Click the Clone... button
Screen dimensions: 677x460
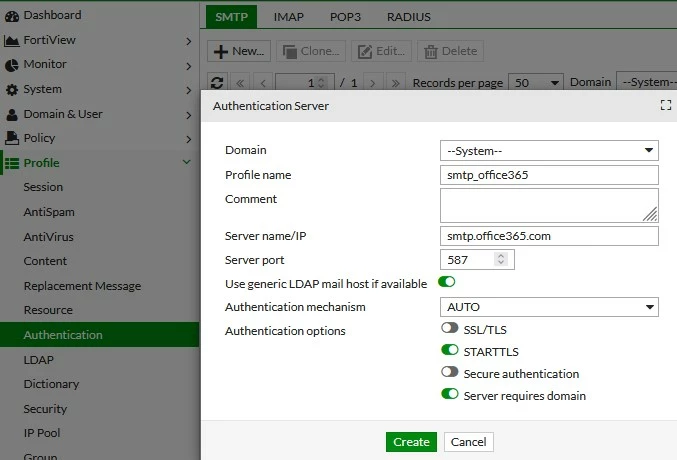pyautogui.click(x=311, y=51)
